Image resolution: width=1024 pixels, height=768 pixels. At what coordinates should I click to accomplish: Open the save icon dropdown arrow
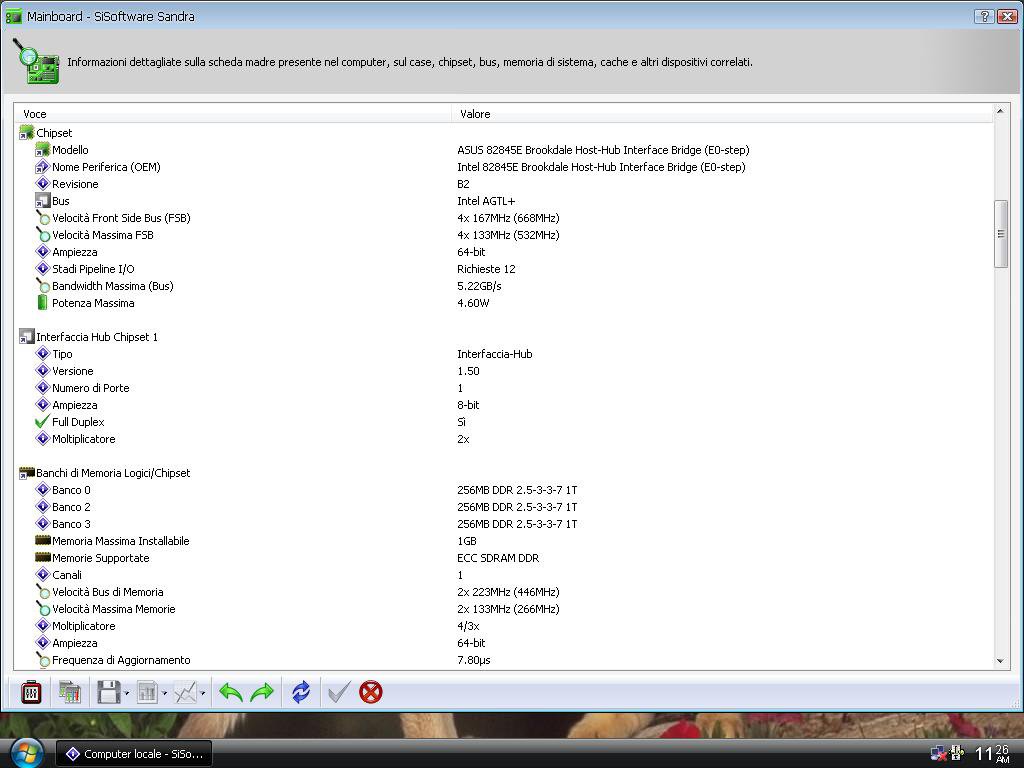pyautogui.click(x=126, y=693)
